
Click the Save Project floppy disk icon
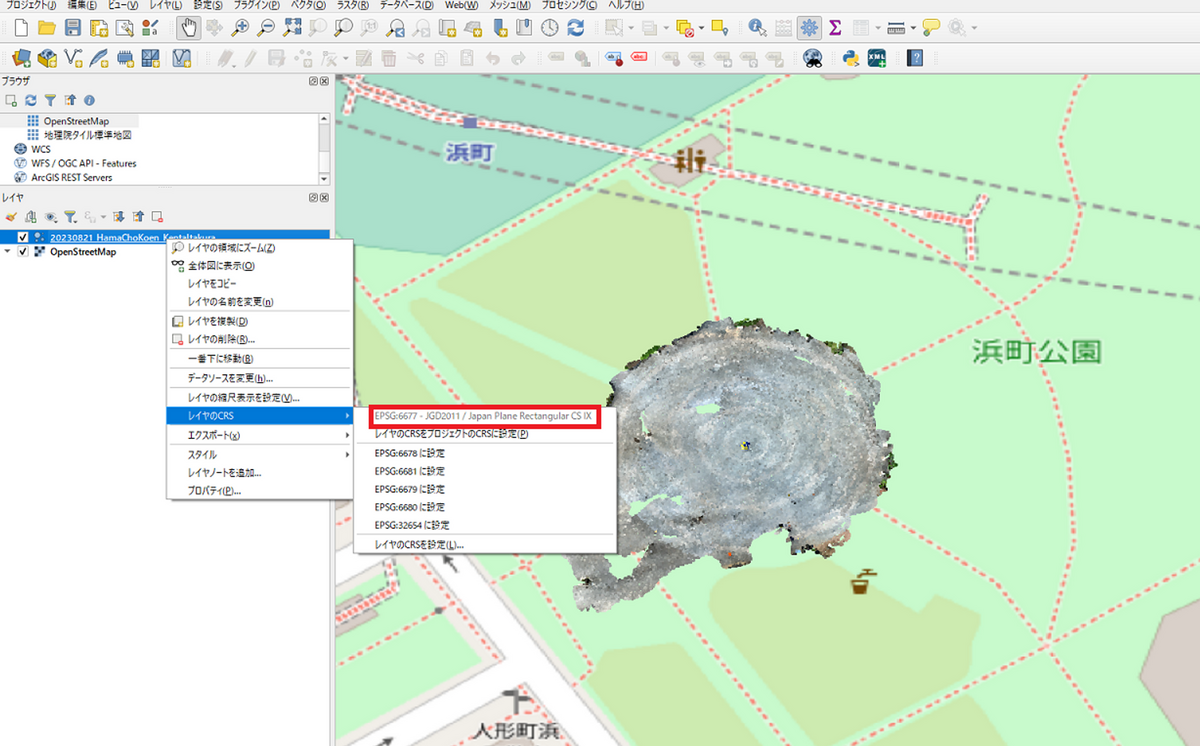[x=73, y=28]
